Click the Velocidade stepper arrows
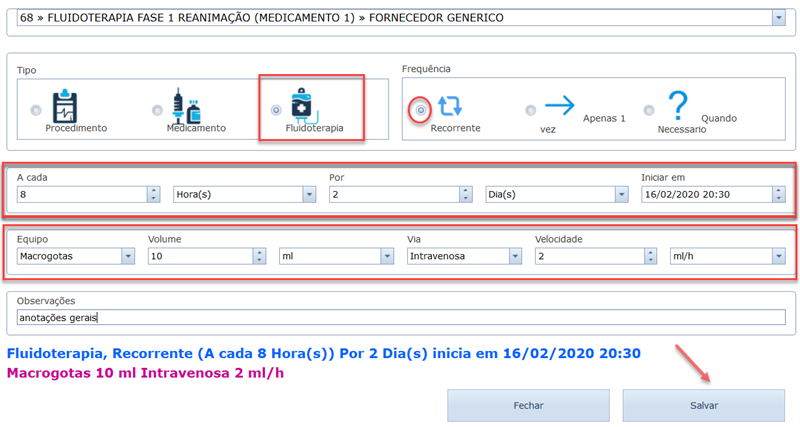800x427 pixels. [x=650, y=256]
